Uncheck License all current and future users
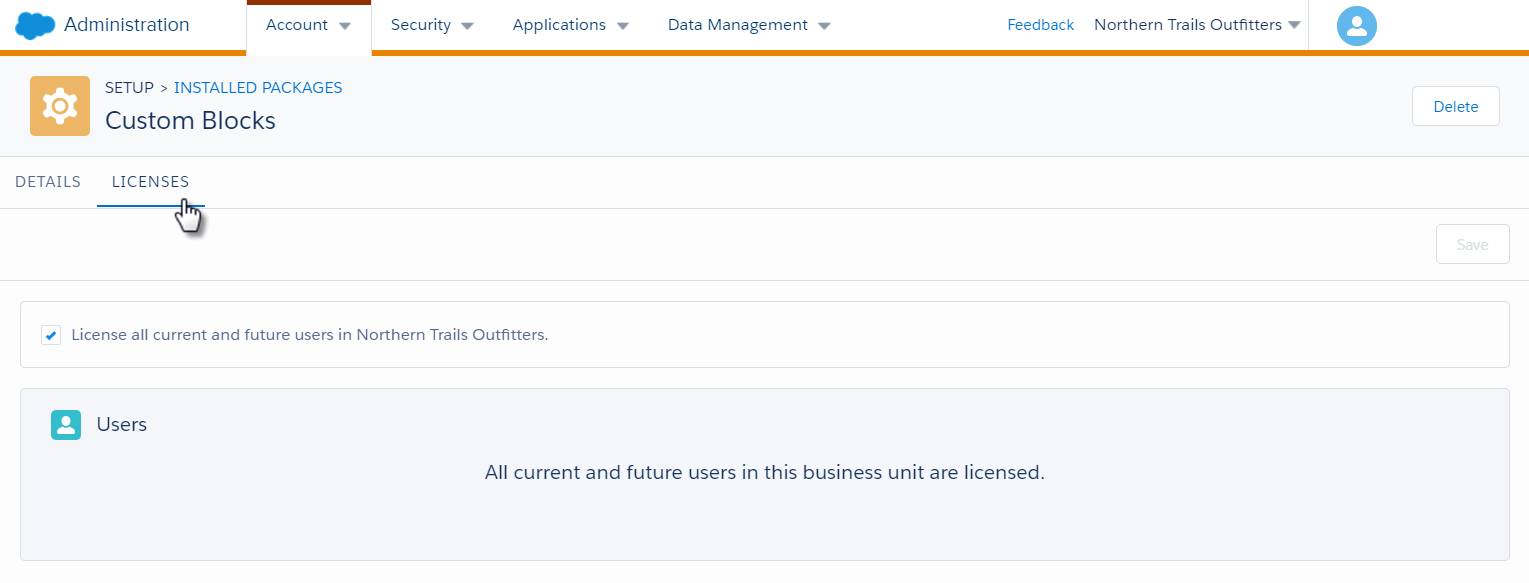This screenshot has width=1529, height=583. point(51,335)
